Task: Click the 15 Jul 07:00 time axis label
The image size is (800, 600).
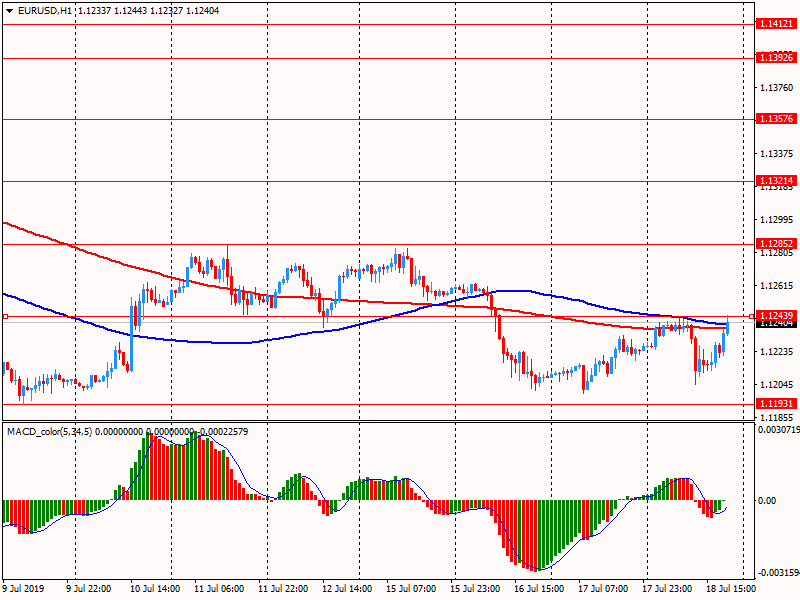Action: pos(411,588)
